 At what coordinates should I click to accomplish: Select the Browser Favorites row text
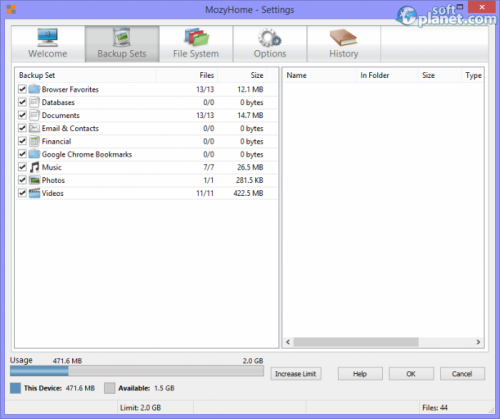pyautogui.click(x=70, y=89)
